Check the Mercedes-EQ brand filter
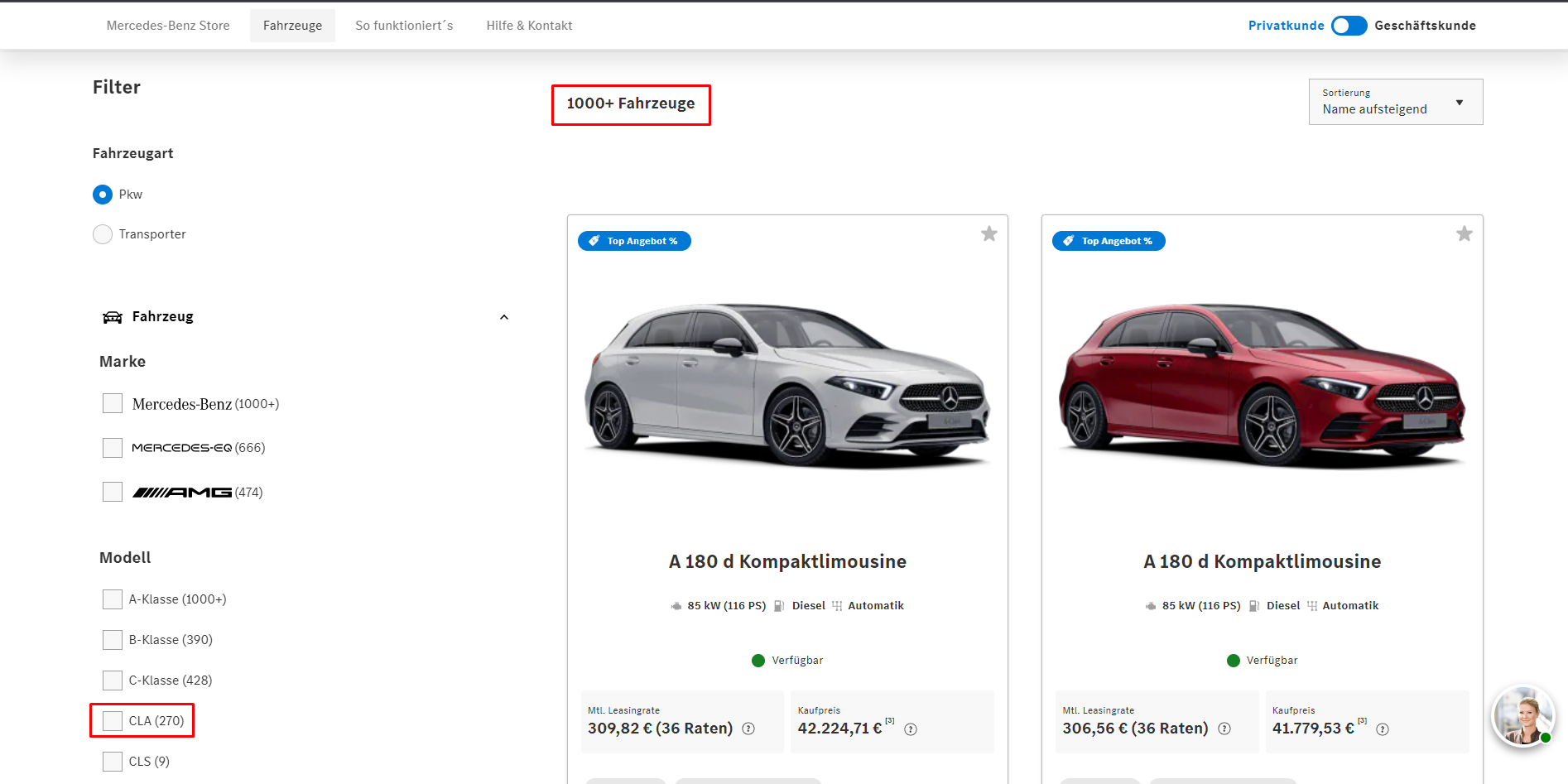The image size is (1568, 784). click(x=113, y=448)
